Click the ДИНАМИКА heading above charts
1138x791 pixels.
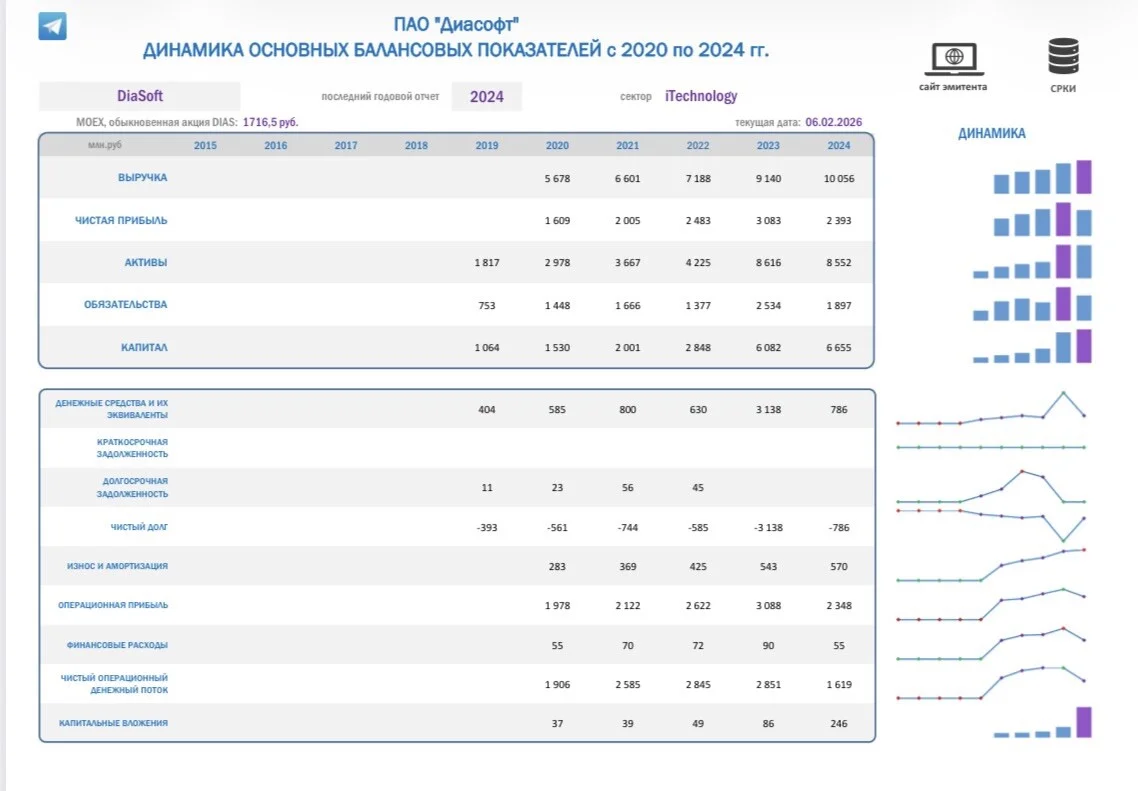[991, 134]
